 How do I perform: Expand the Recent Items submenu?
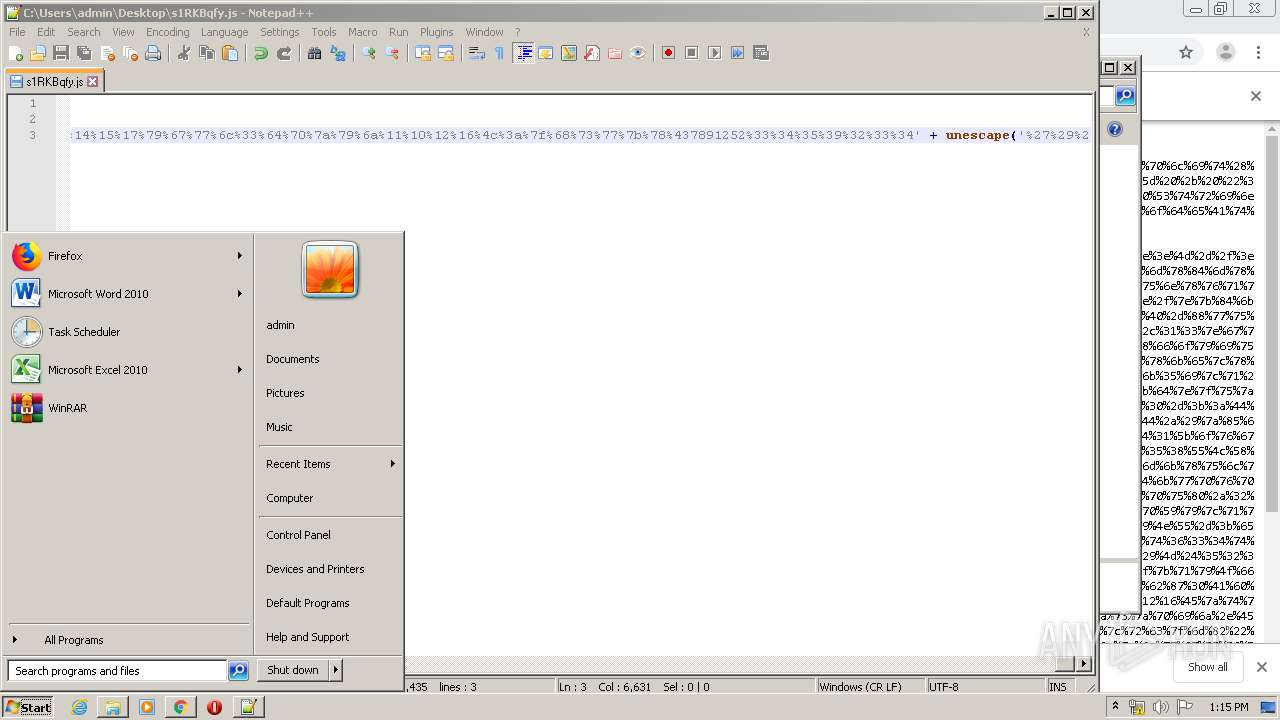(331, 464)
